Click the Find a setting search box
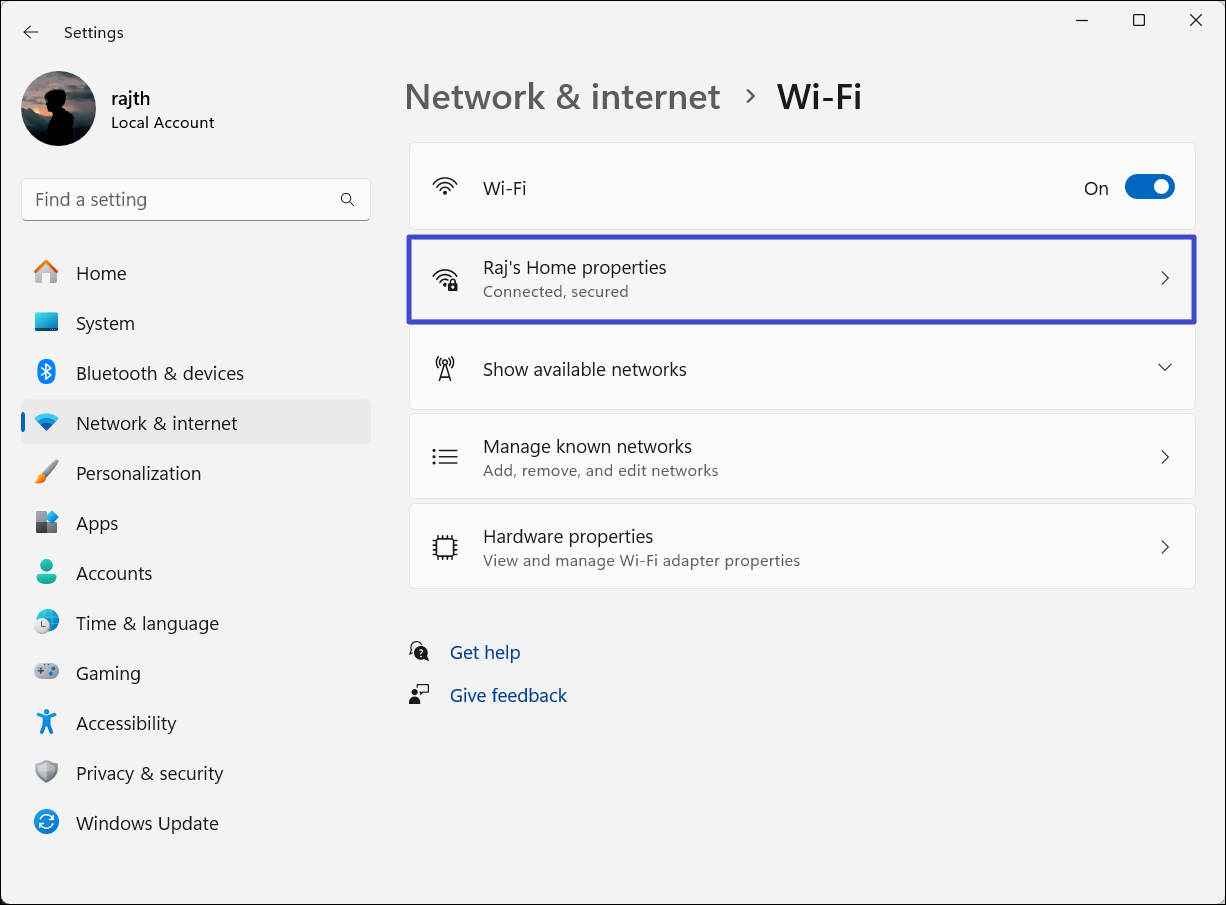 (x=180, y=200)
